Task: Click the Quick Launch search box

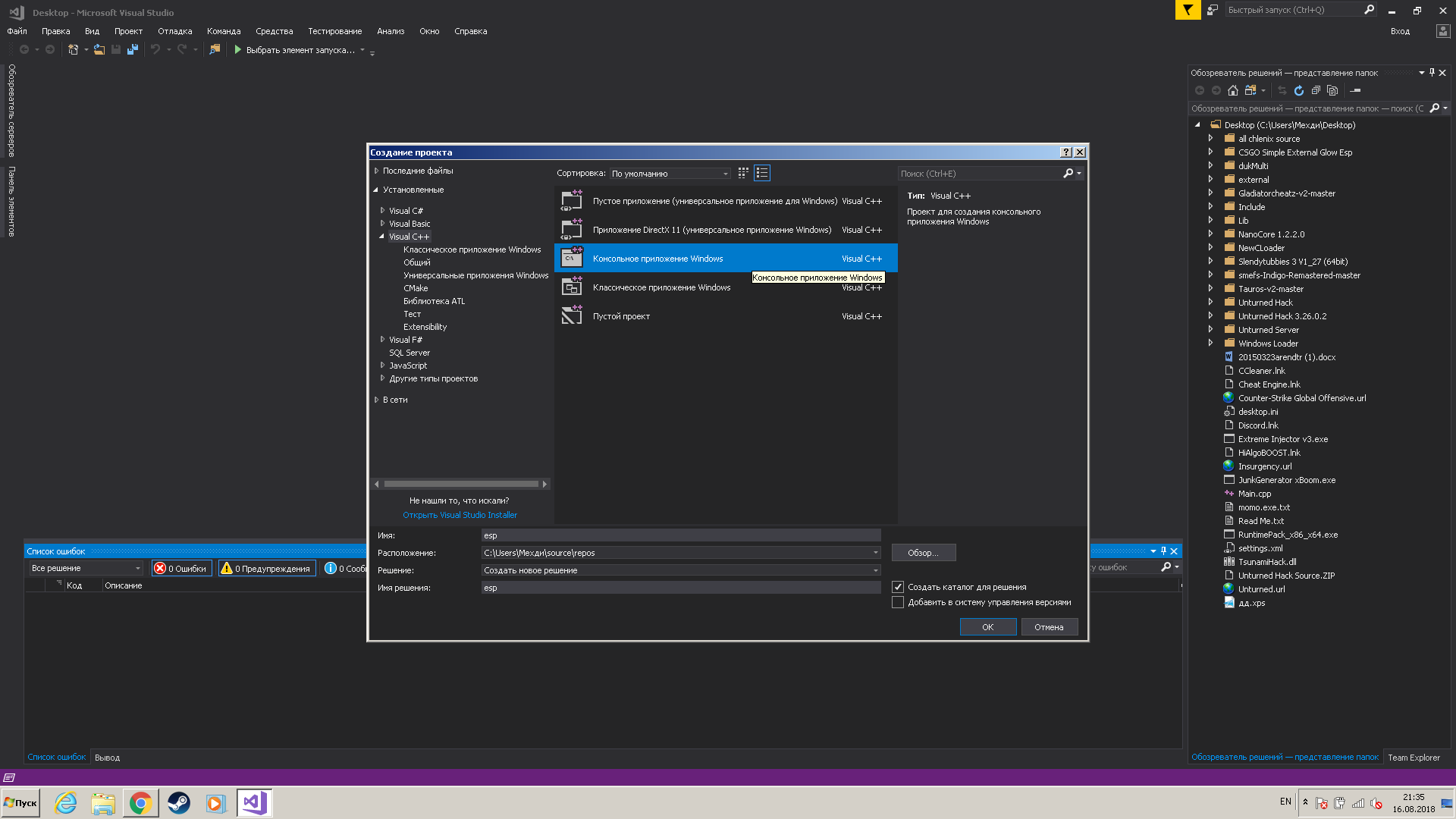Action: 1293,10
